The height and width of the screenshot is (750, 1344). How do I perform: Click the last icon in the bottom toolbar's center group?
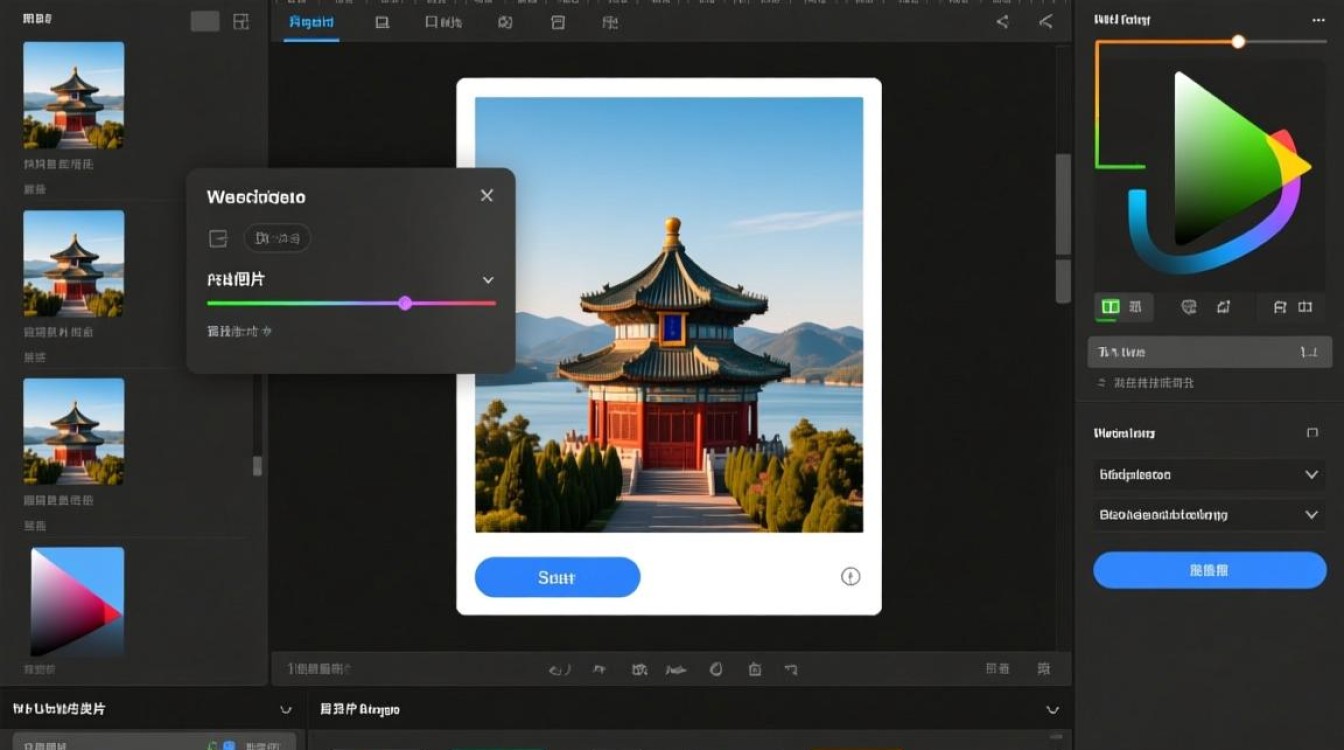click(x=791, y=669)
